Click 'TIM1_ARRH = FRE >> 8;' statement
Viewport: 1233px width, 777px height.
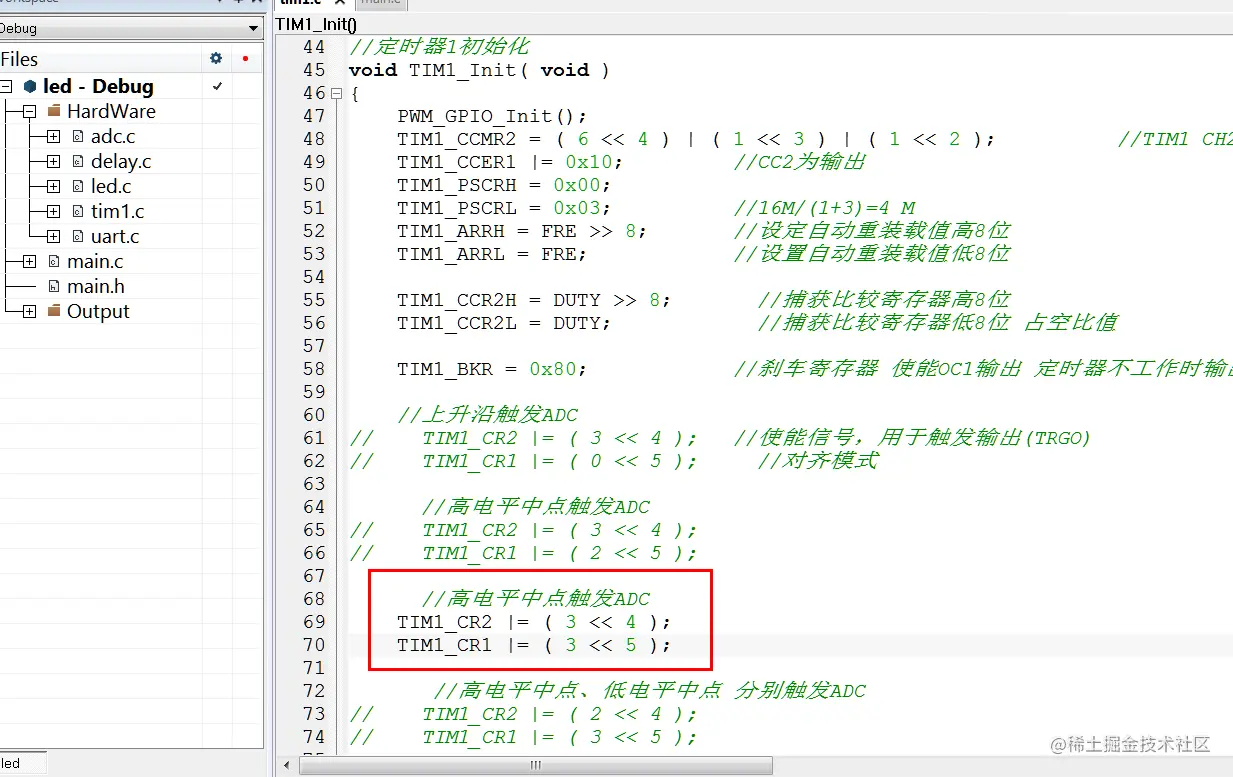pos(522,231)
